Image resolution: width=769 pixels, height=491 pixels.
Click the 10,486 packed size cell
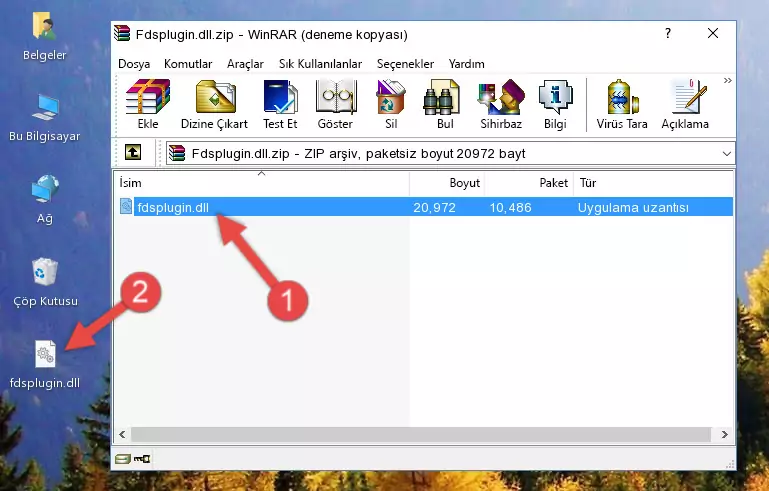click(511, 207)
